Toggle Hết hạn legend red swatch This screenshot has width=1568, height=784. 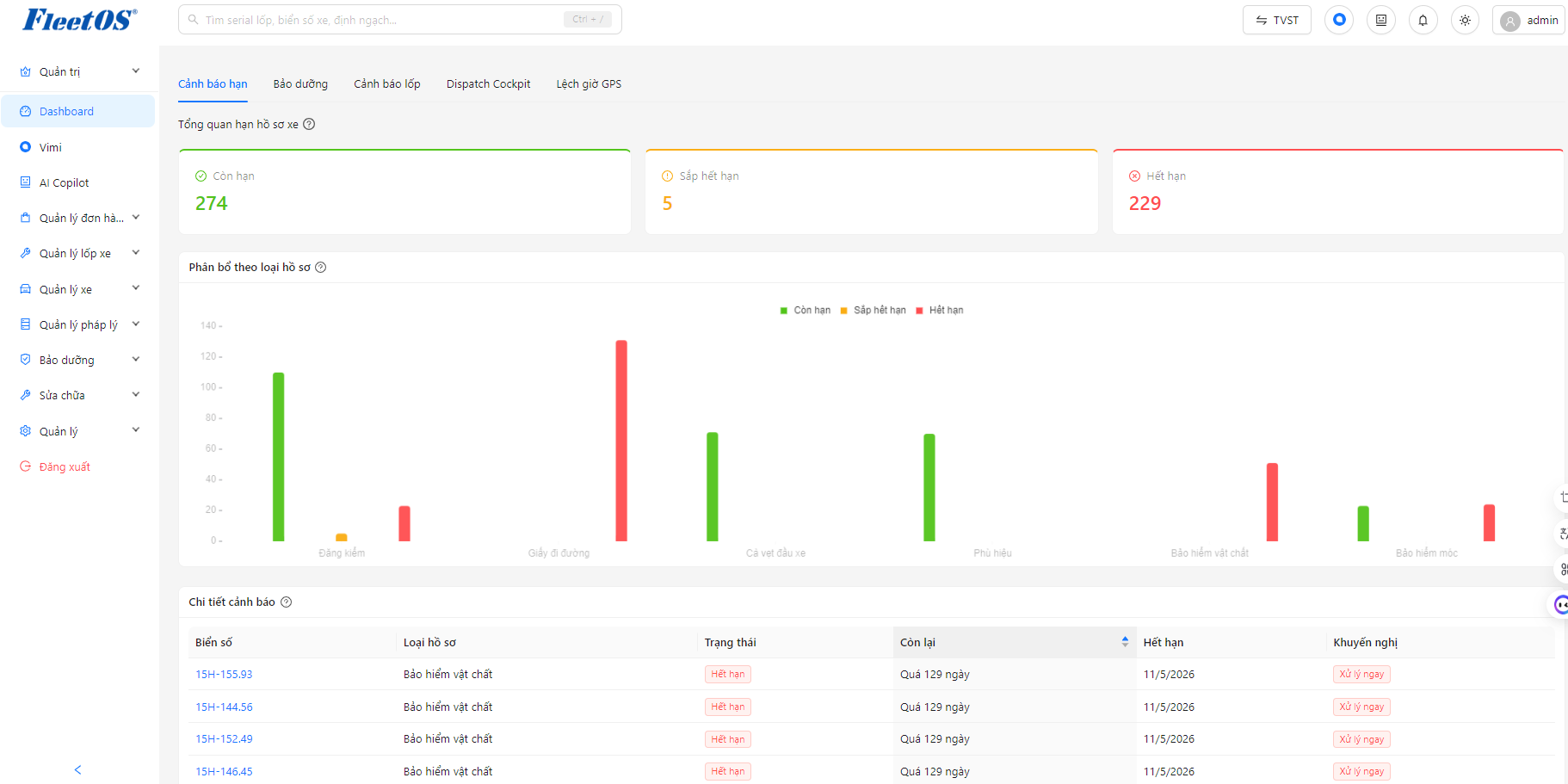919,311
